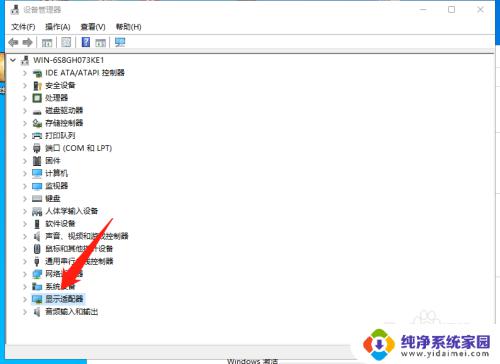Expand the 音频输入和输出 node
The width and height of the screenshot is (500, 364).
click(x=25, y=312)
